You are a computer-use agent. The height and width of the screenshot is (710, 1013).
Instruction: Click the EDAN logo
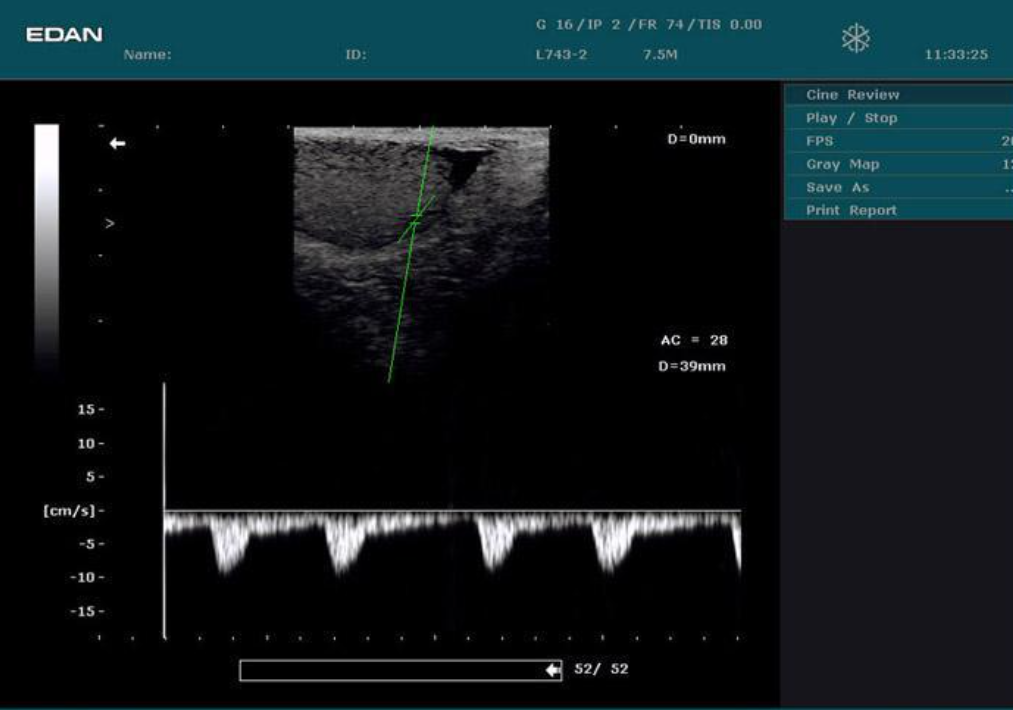coord(64,35)
